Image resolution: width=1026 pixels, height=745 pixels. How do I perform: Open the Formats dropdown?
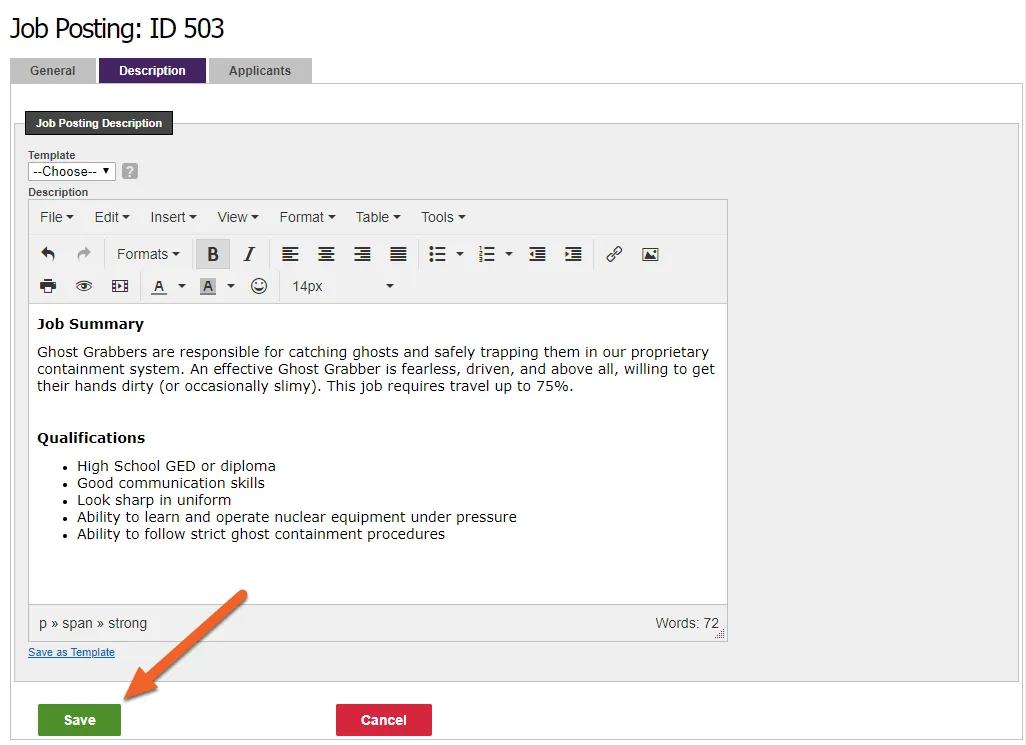148,254
